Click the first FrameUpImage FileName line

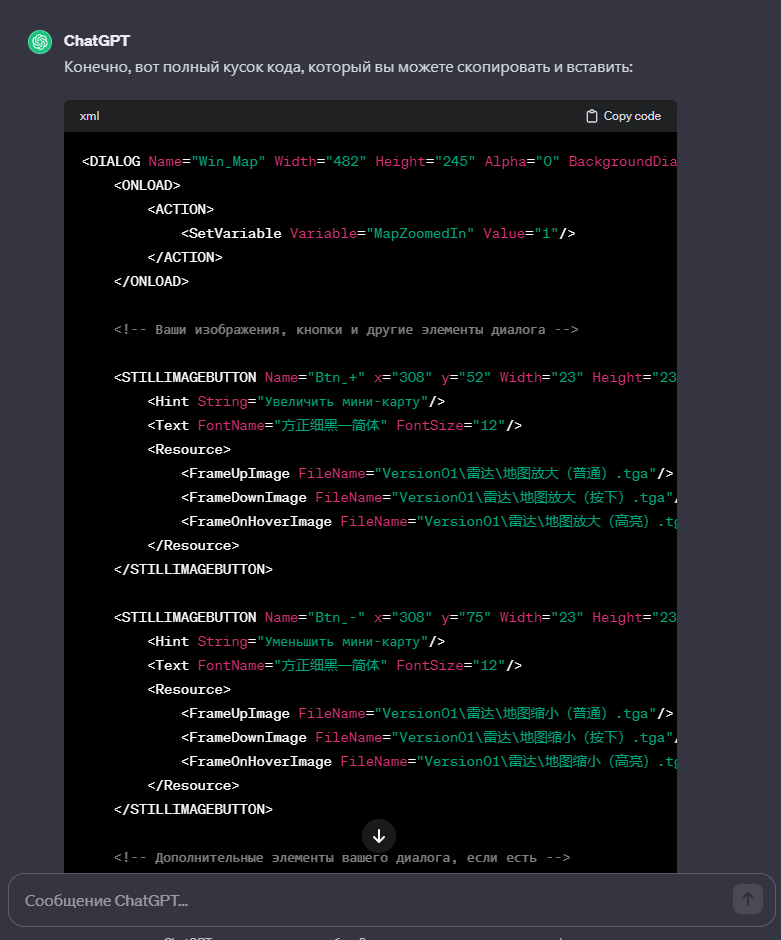pos(427,474)
